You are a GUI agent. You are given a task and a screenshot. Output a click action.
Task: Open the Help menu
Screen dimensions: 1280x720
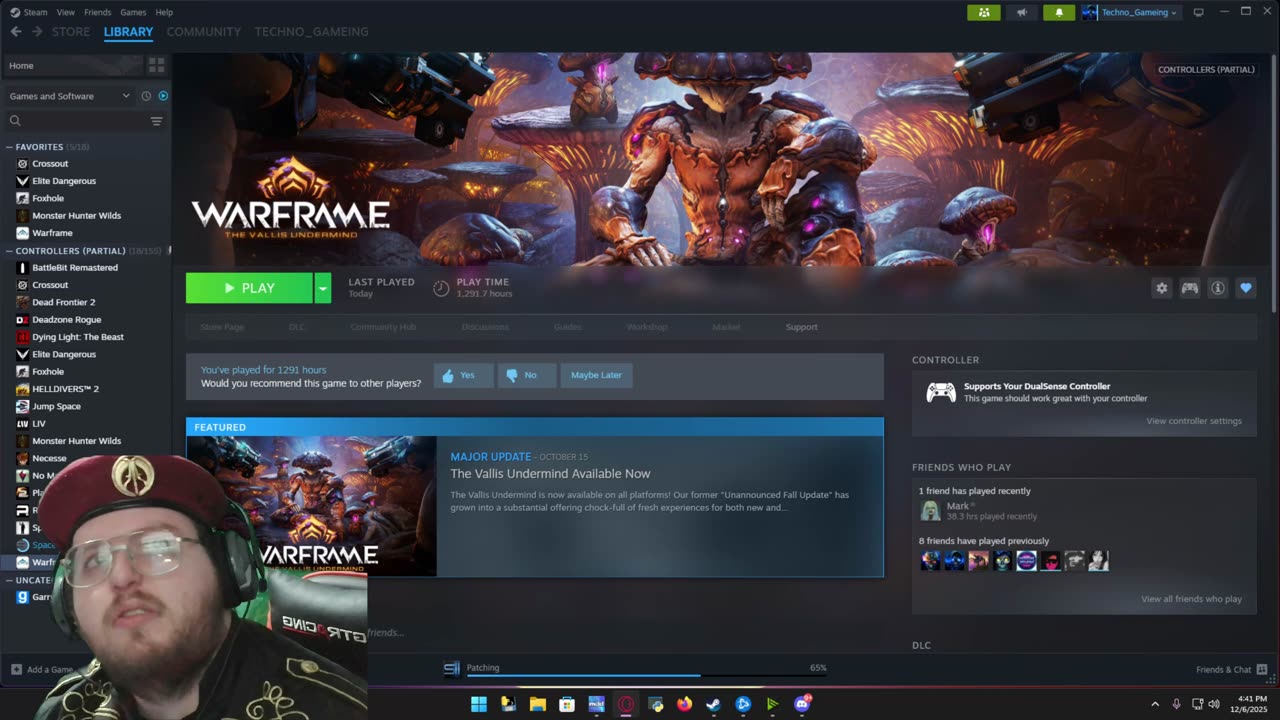pos(164,12)
